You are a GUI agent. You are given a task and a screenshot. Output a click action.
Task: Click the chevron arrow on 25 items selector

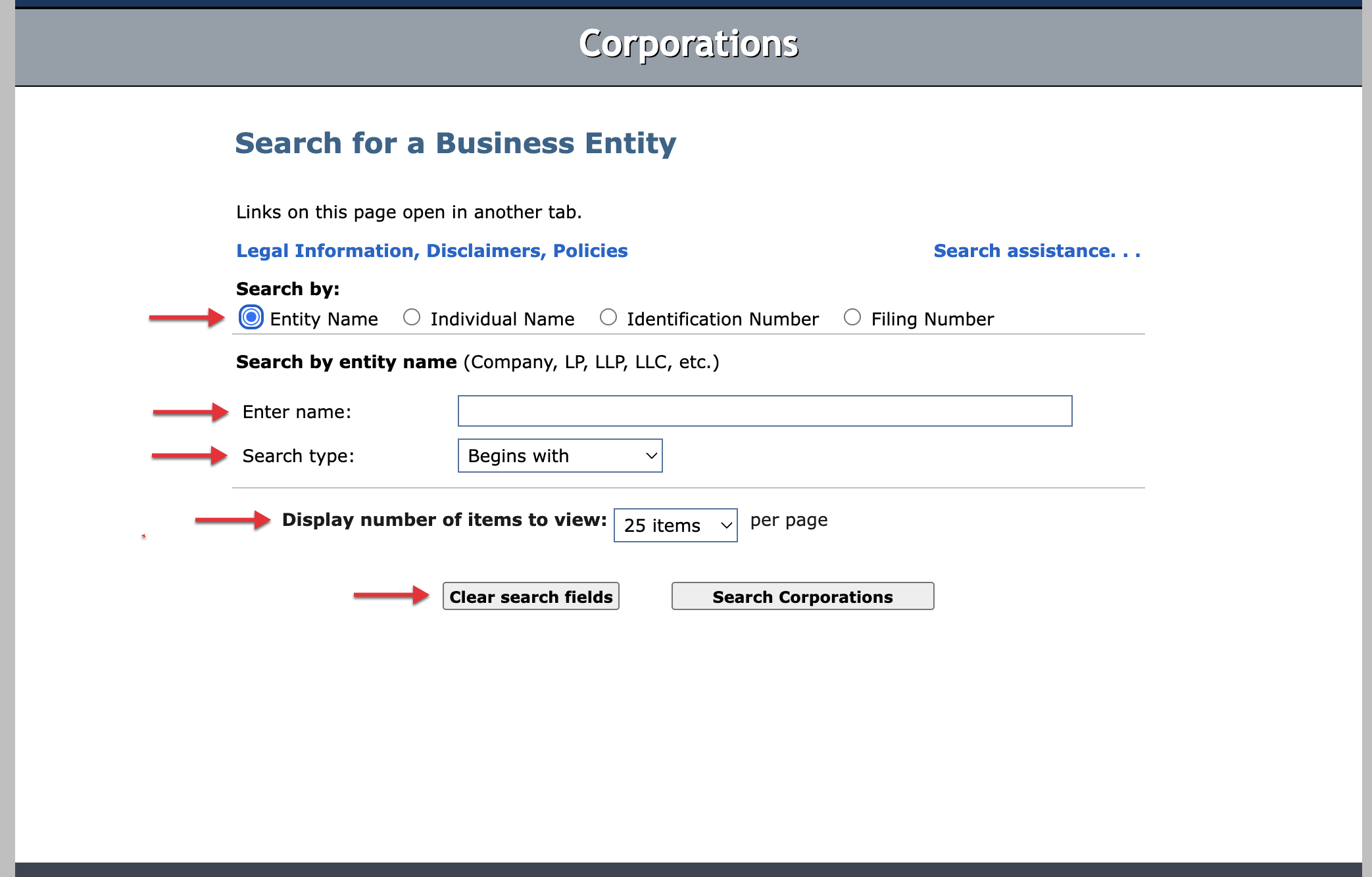[726, 525]
